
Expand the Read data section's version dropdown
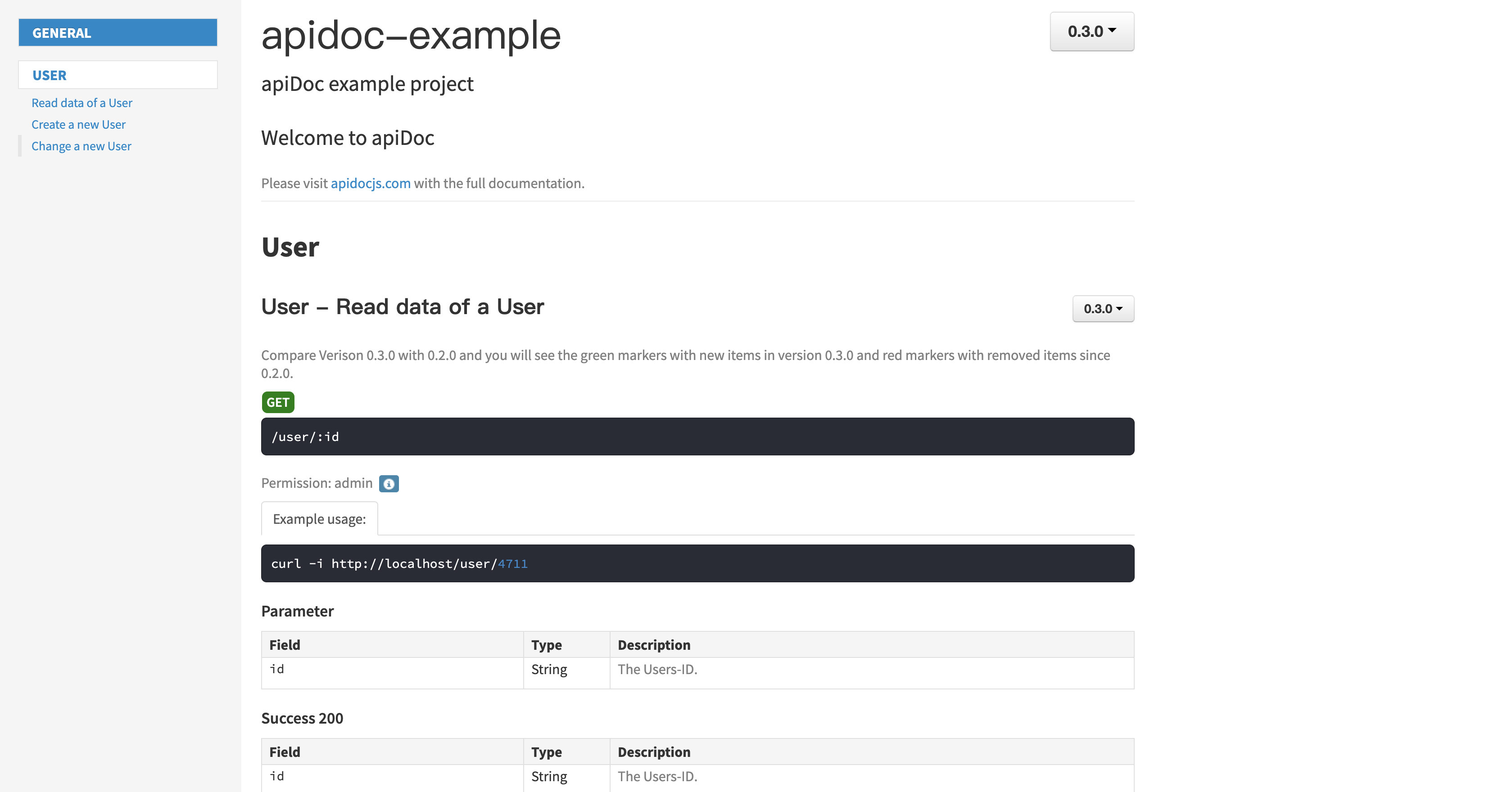pyautogui.click(x=1102, y=309)
